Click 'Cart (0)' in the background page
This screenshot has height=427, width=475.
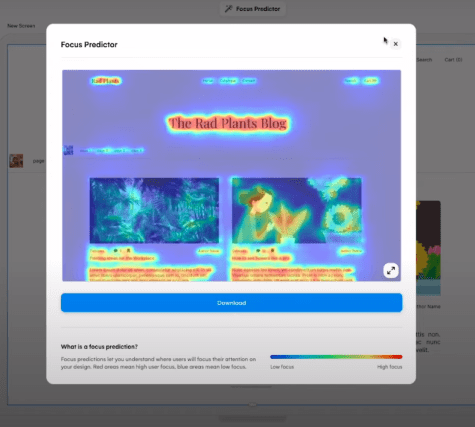coord(453,60)
